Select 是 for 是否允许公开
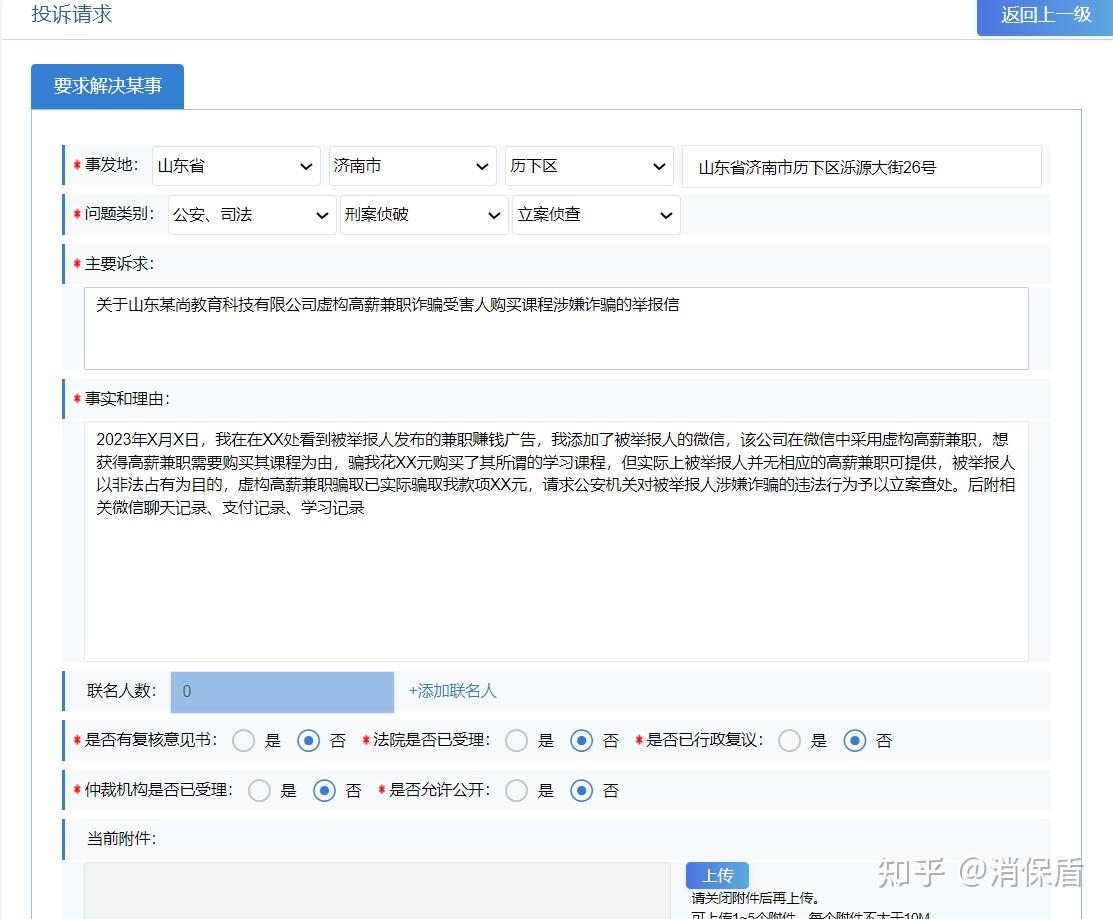The width and height of the screenshot is (1113, 919). click(516, 791)
